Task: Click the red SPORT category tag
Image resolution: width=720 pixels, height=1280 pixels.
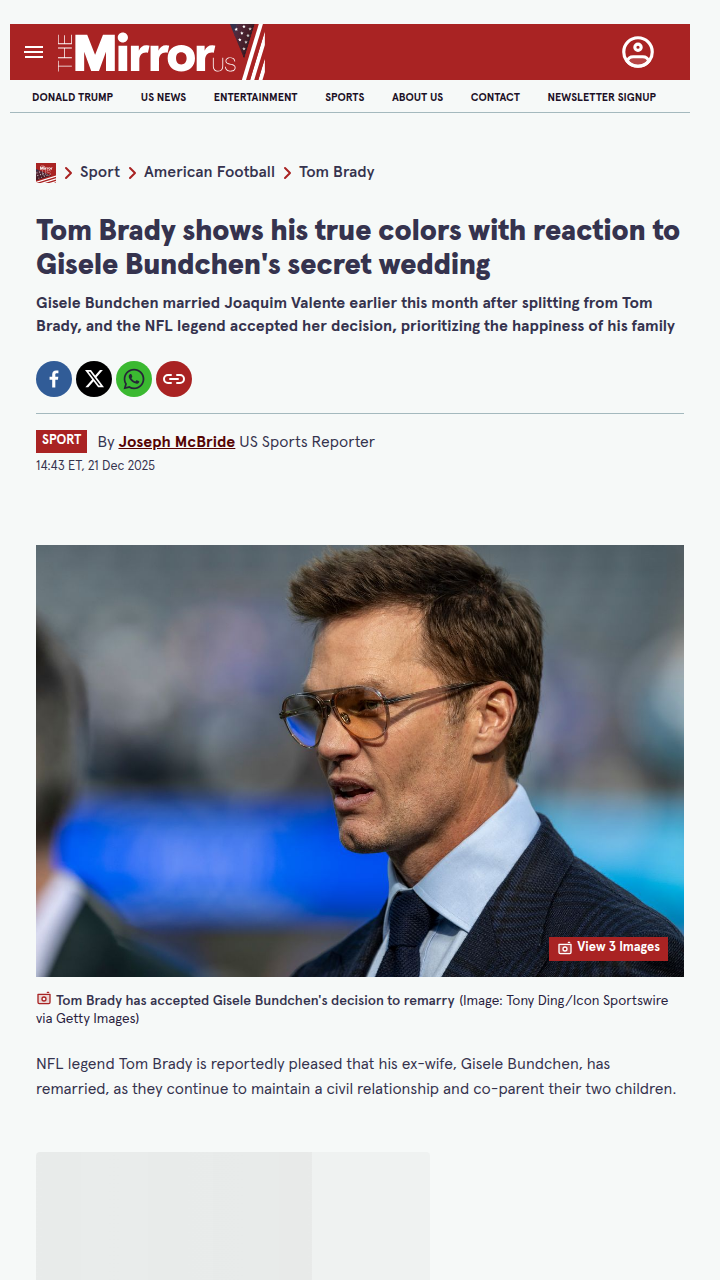Action: click(62, 441)
